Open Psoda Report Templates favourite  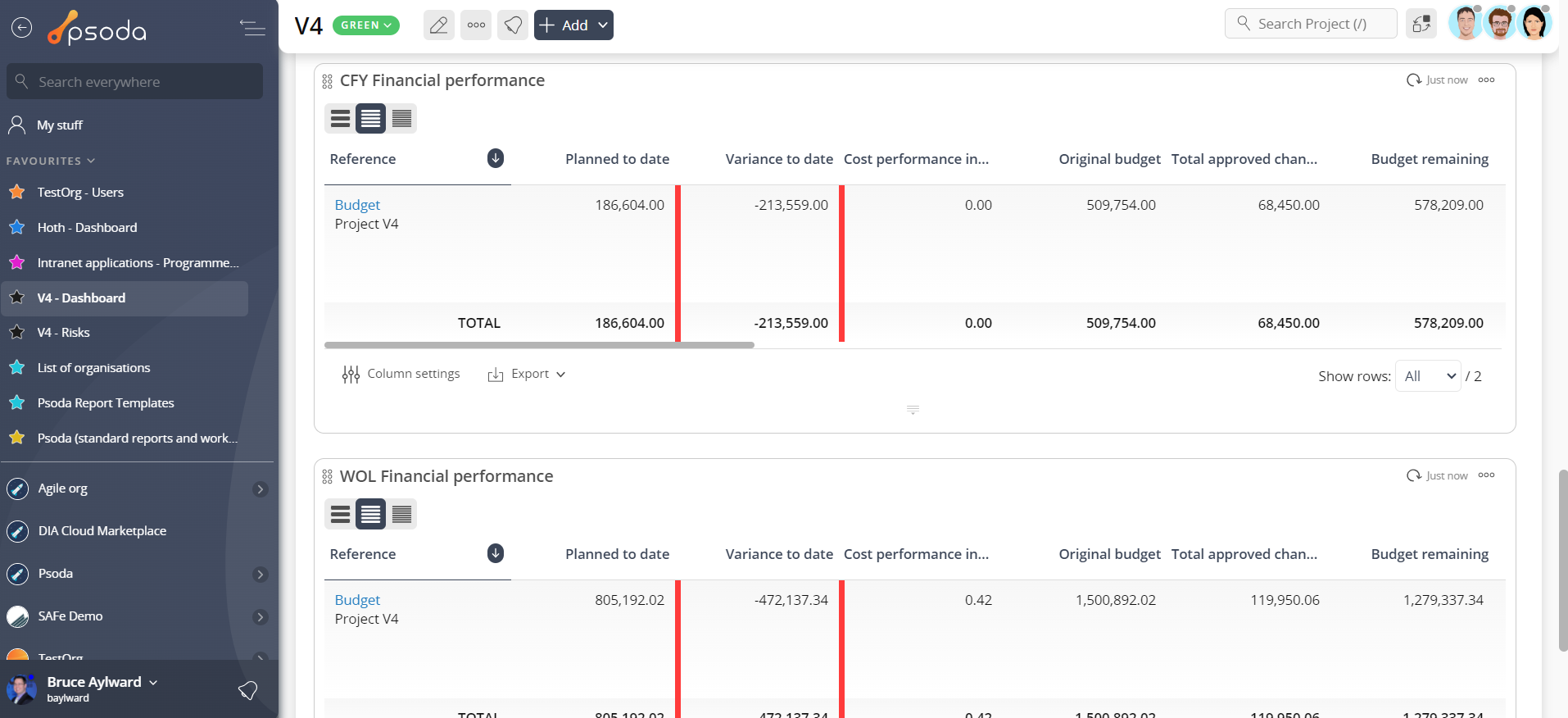106,403
